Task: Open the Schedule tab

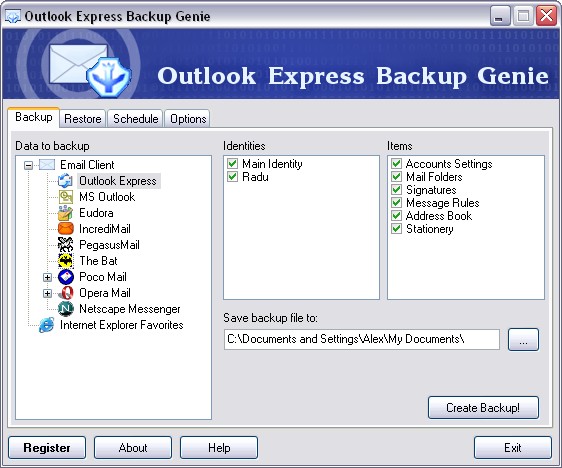Action: pos(135,119)
